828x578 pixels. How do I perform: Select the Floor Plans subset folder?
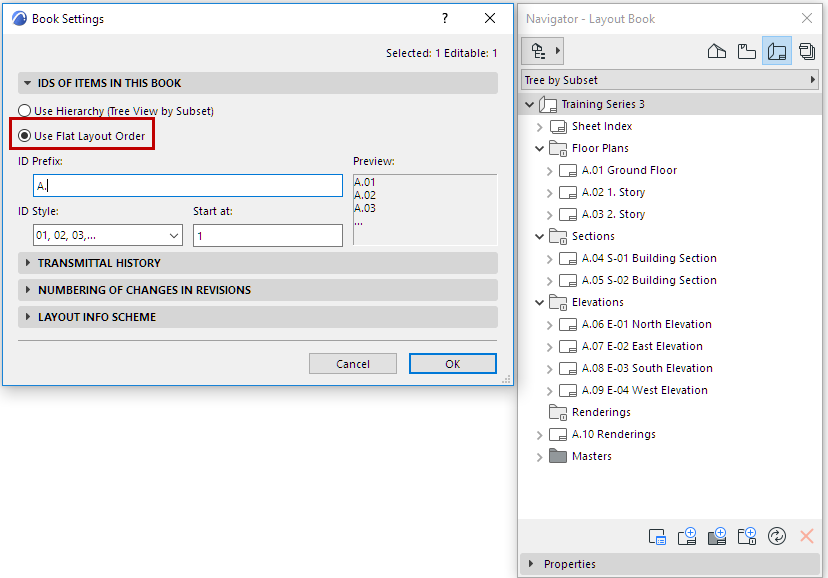(x=589, y=148)
